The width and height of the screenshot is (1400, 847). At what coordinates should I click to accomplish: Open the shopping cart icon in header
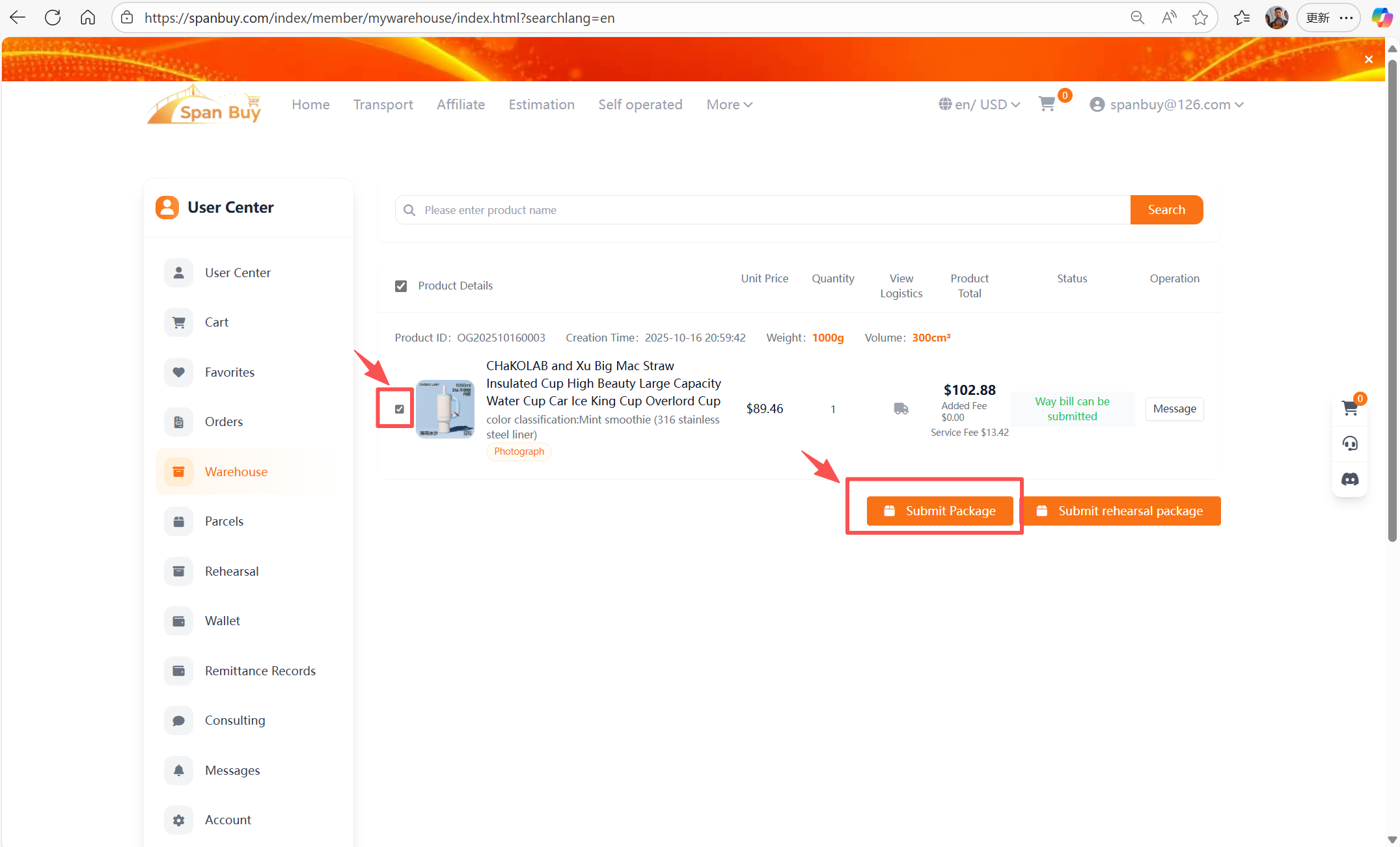point(1047,104)
